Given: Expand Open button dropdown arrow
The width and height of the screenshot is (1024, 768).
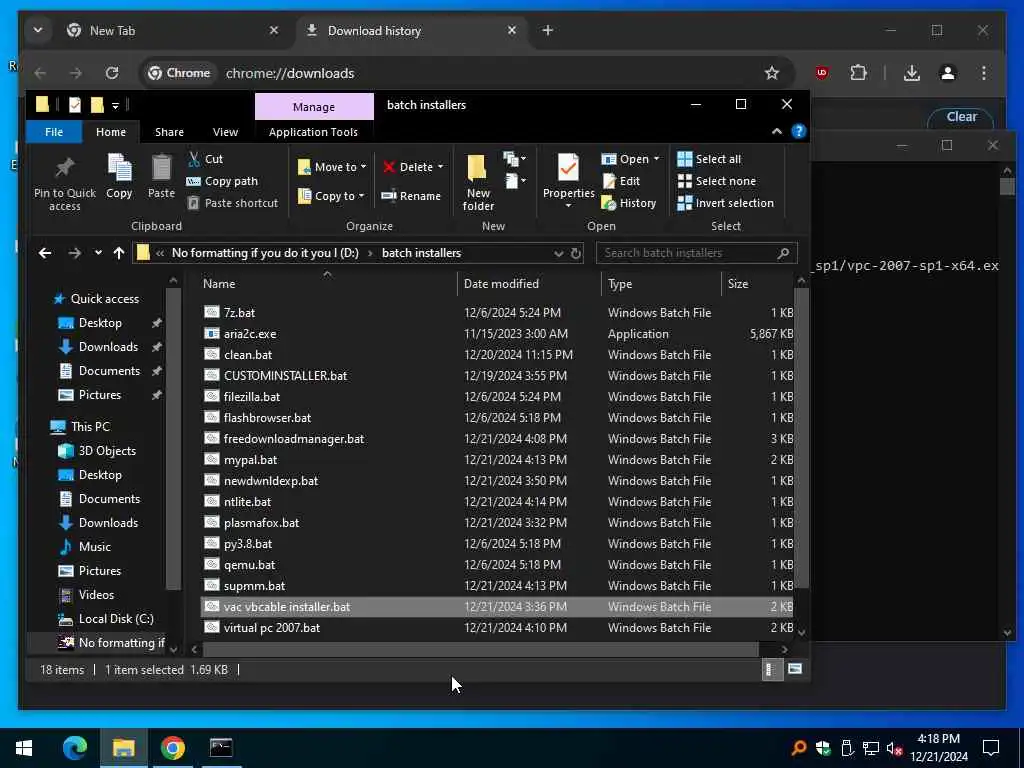Looking at the screenshot, I should pos(656,159).
